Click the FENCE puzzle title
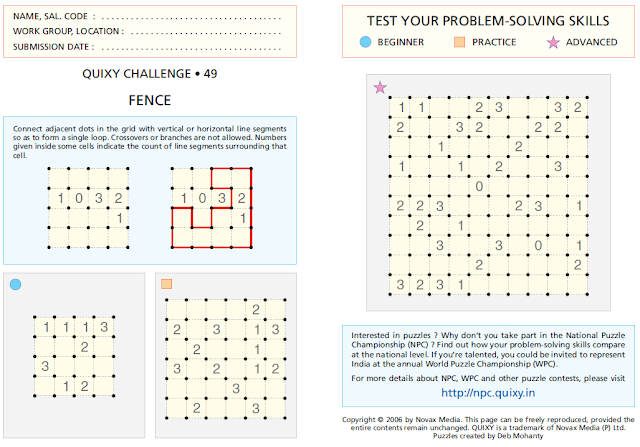640x447 pixels. tap(149, 100)
